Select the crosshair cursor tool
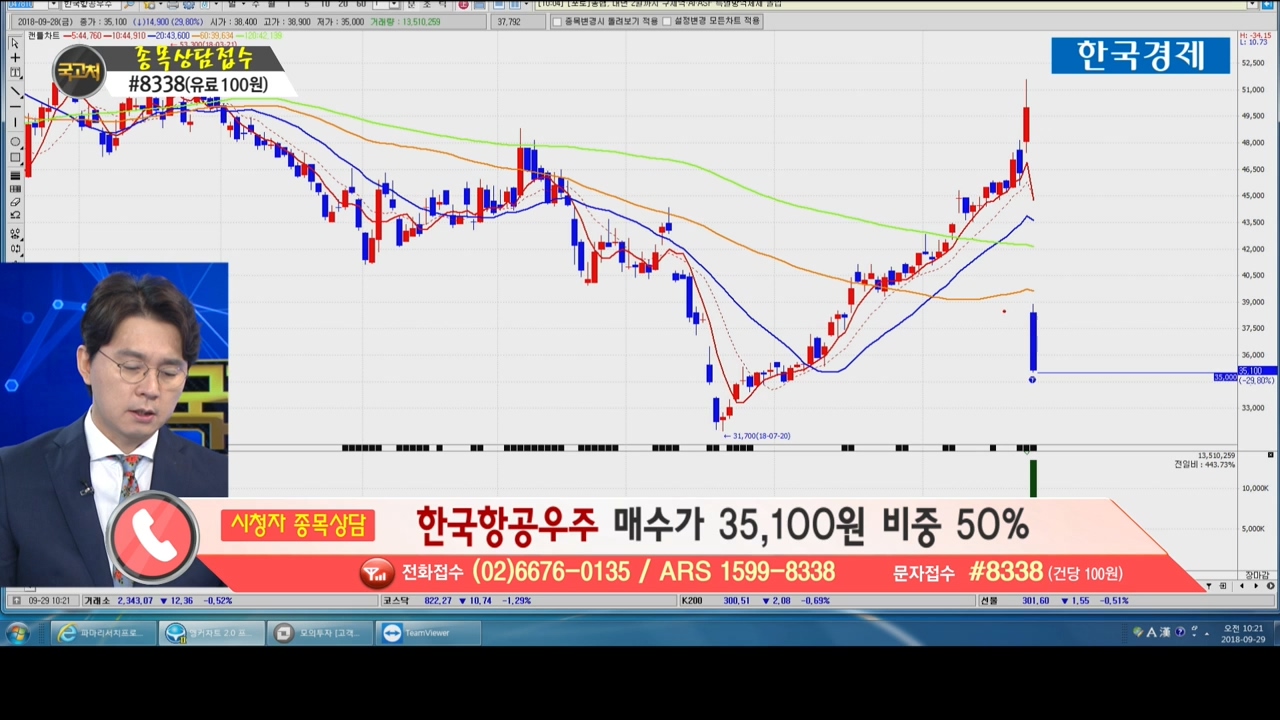 click(x=15, y=58)
